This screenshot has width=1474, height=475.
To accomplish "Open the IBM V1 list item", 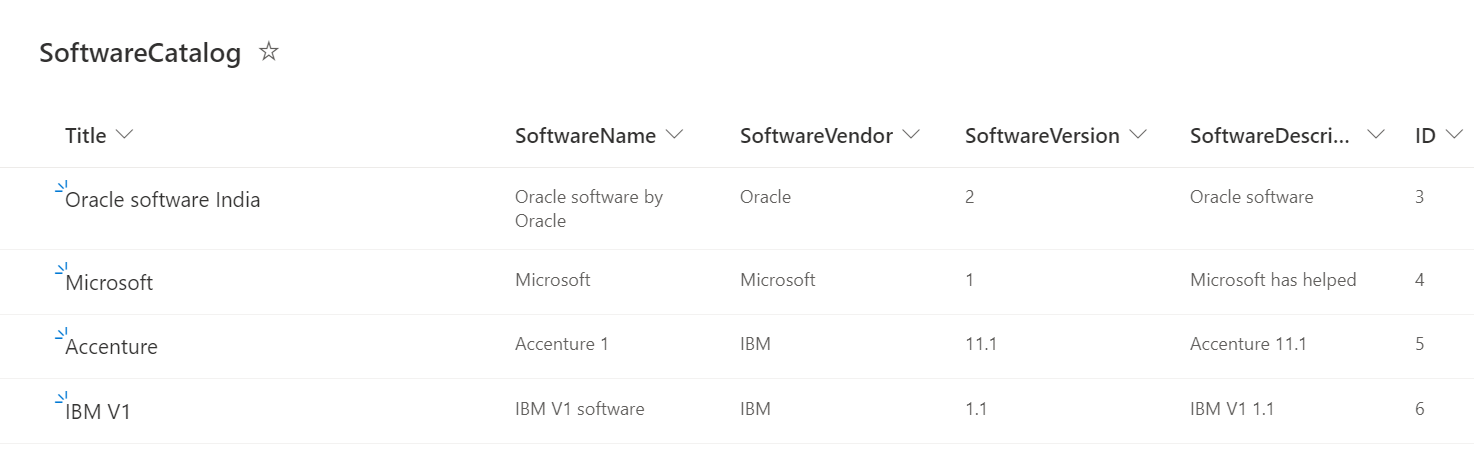I will (98, 411).
